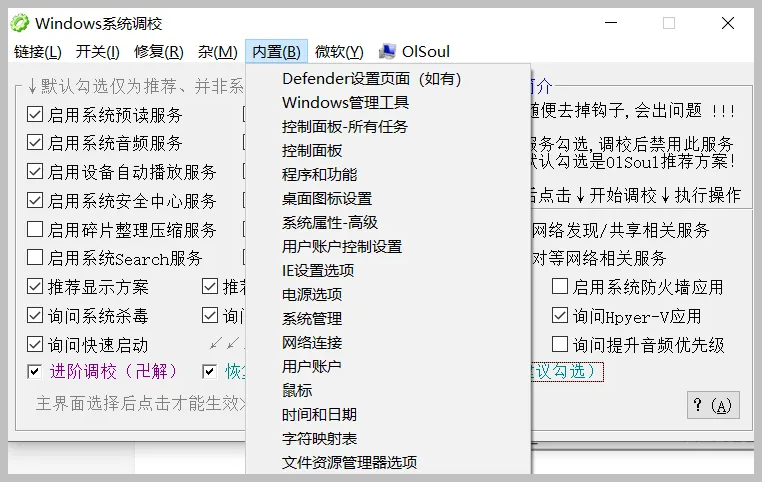Uncheck 启用设备自动播放服务
Viewport: 762px width, 482px height.
coord(35,172)
